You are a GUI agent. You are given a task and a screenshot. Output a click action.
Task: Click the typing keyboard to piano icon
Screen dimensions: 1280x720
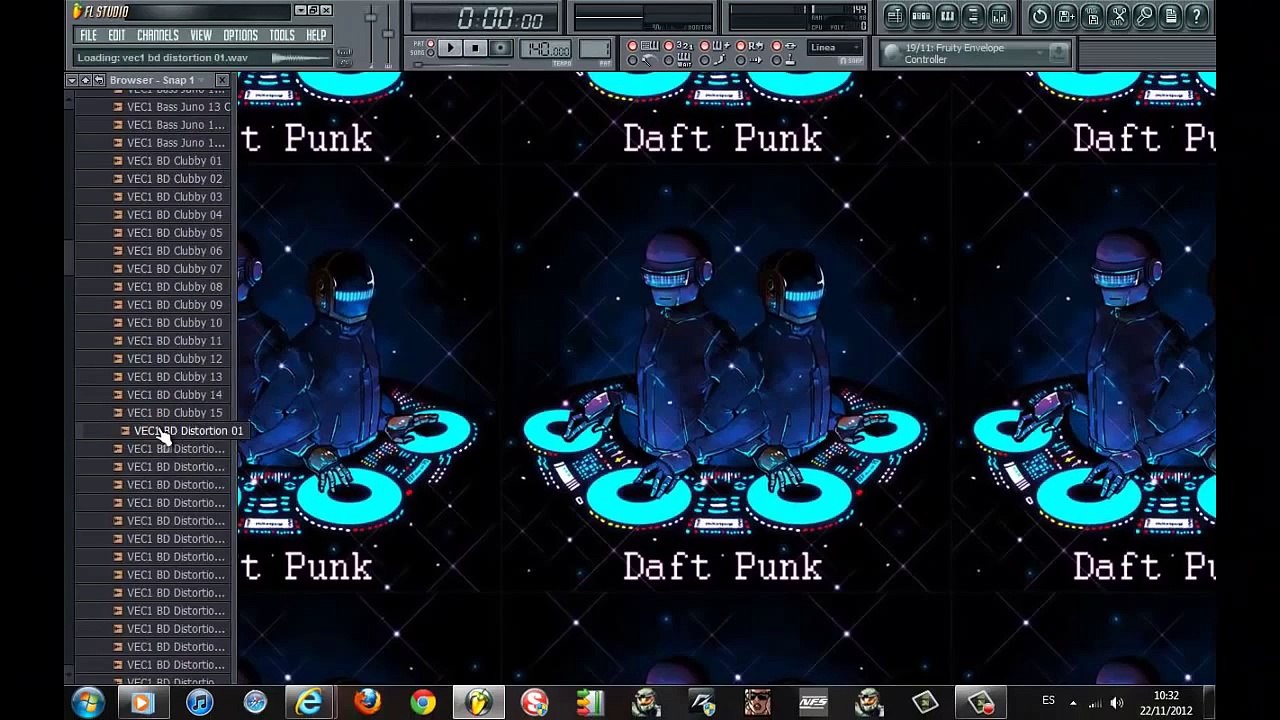(650, 46)
